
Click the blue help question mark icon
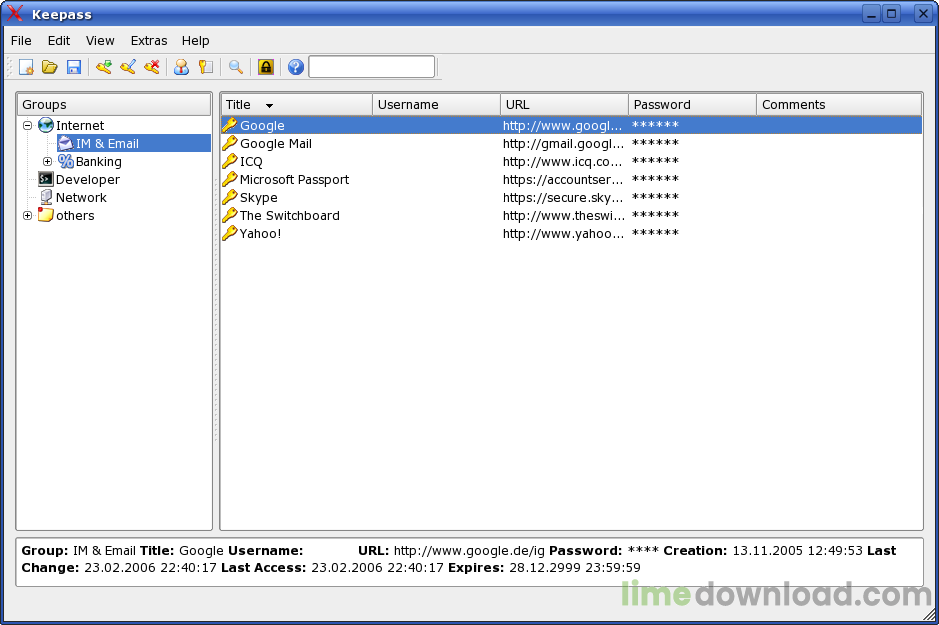point(296,67)
